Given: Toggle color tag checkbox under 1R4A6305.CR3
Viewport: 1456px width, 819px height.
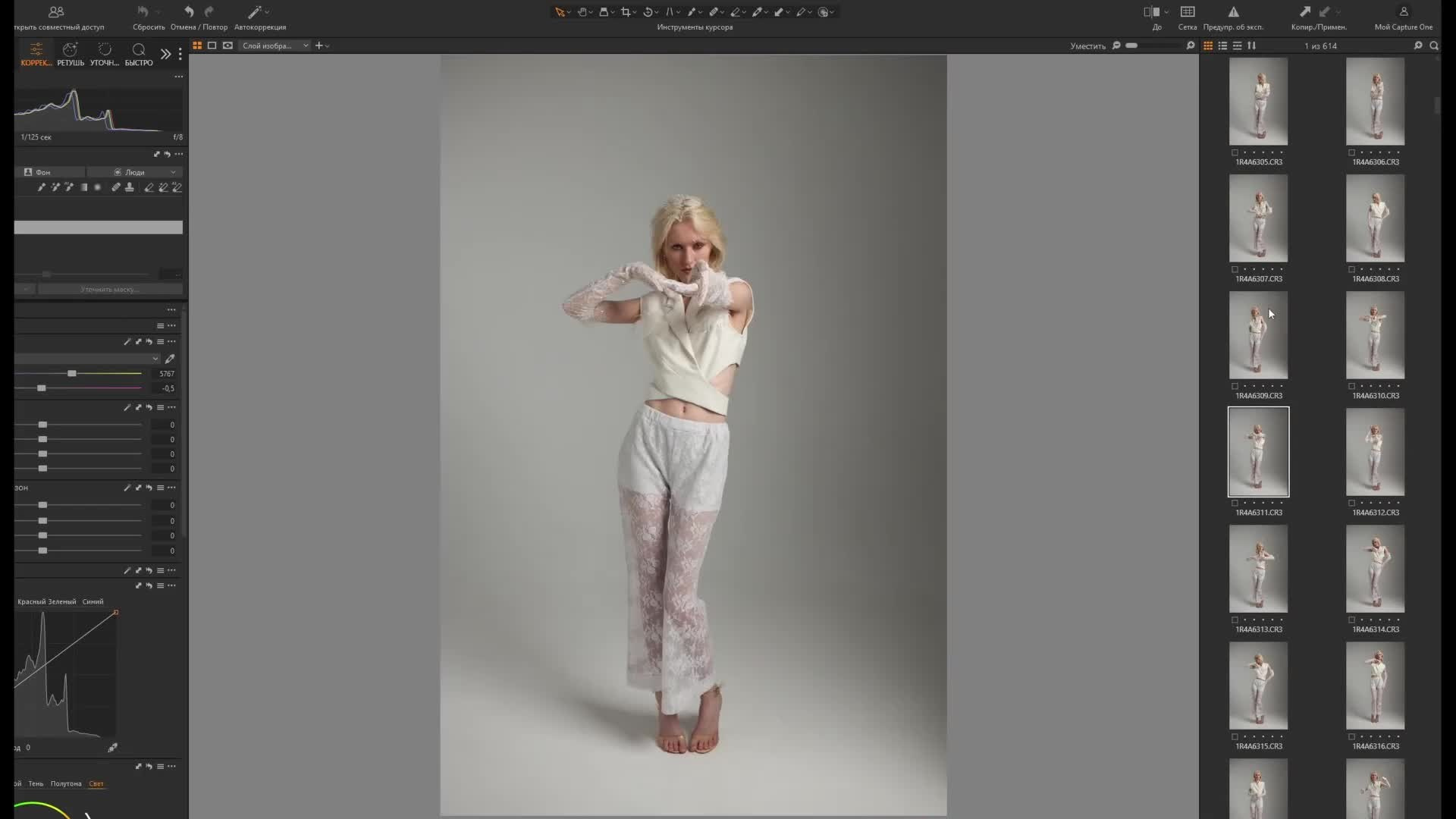Looking at the screenshot, I should 1235,152.
